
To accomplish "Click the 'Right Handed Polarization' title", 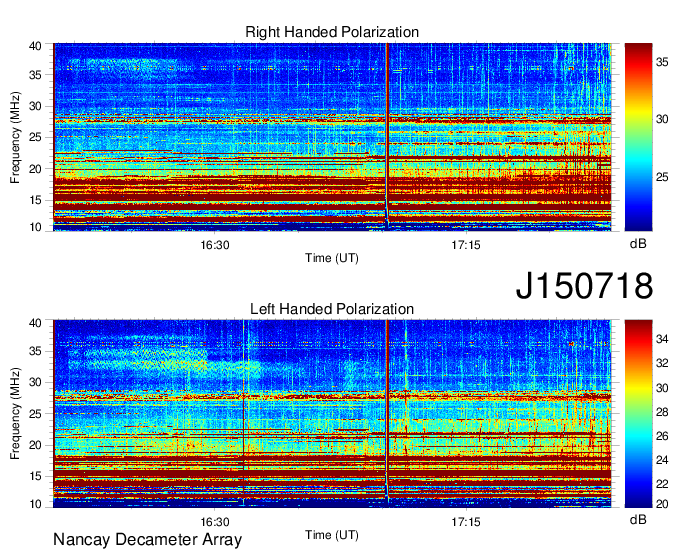I will pyautogui.click(x=332, y=32).
